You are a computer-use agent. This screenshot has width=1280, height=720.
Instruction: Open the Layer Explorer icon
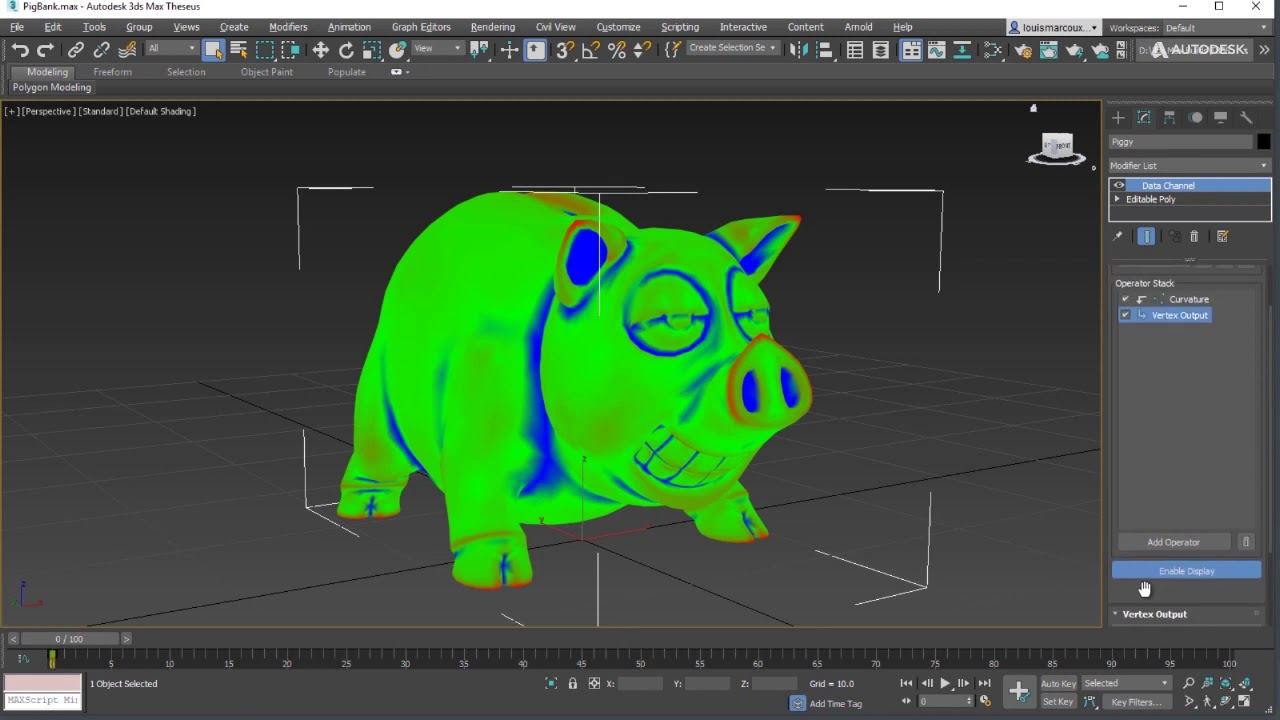pyautogui.click(x=881, y=50)
